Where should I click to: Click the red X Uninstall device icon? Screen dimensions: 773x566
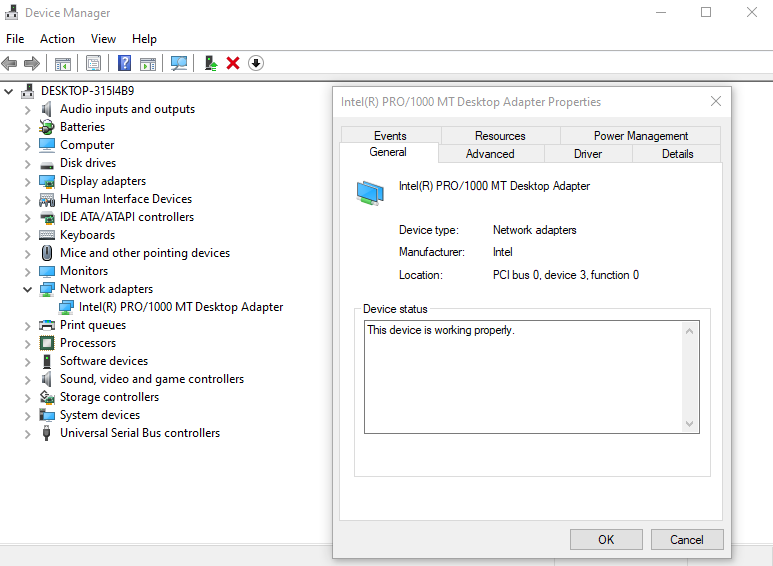click(x=233, y=63)
